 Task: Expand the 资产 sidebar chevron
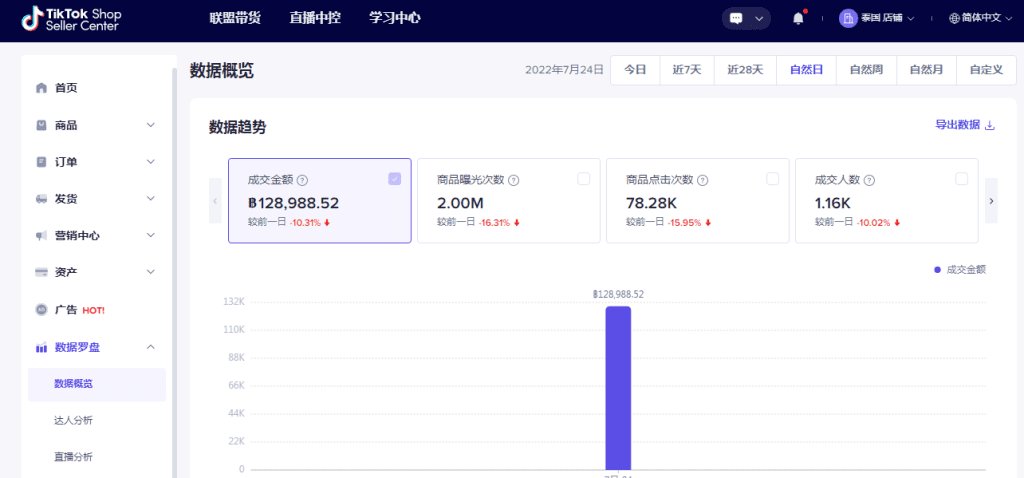pos(150,272)
